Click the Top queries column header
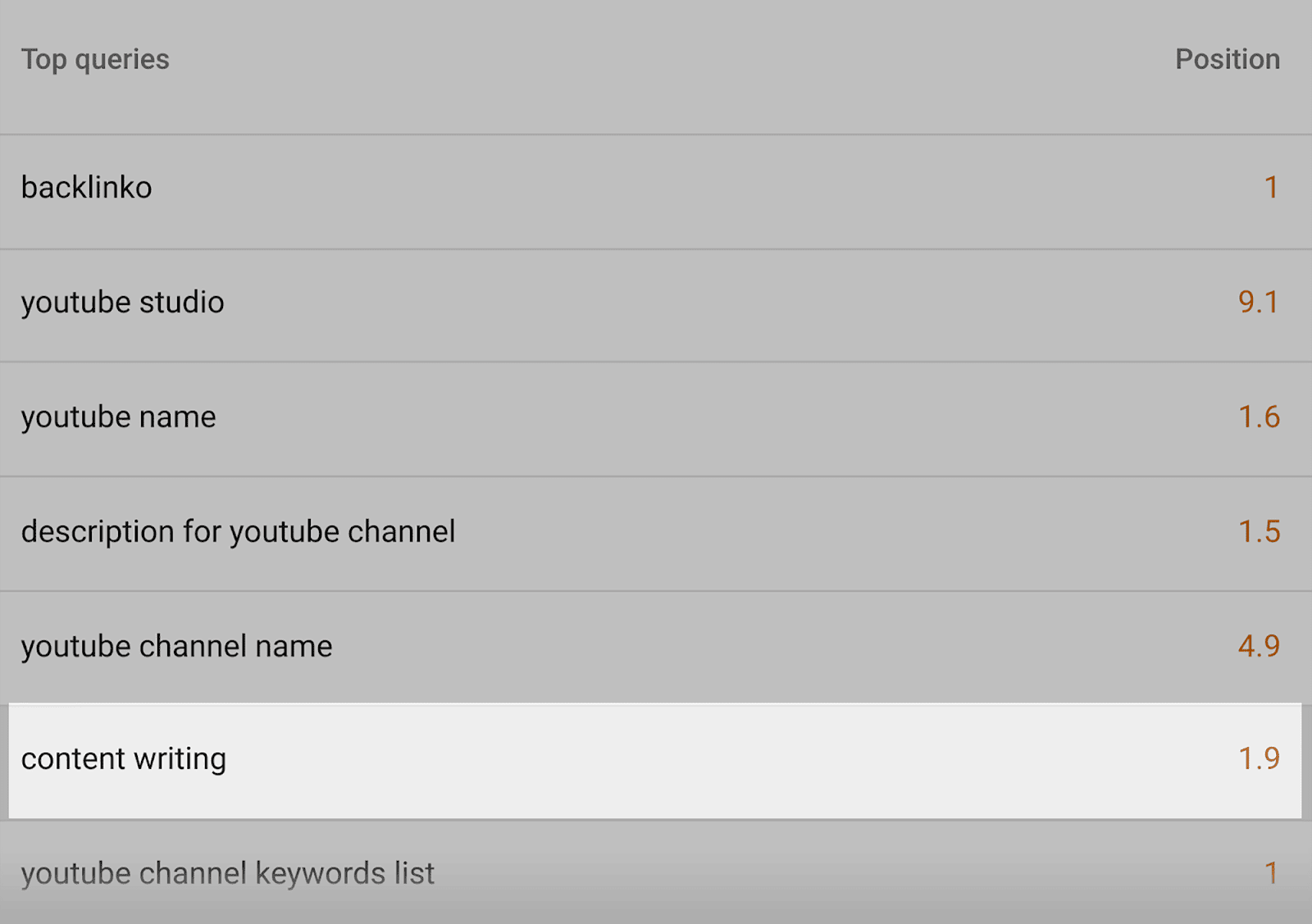 click(x=95, y=59)
